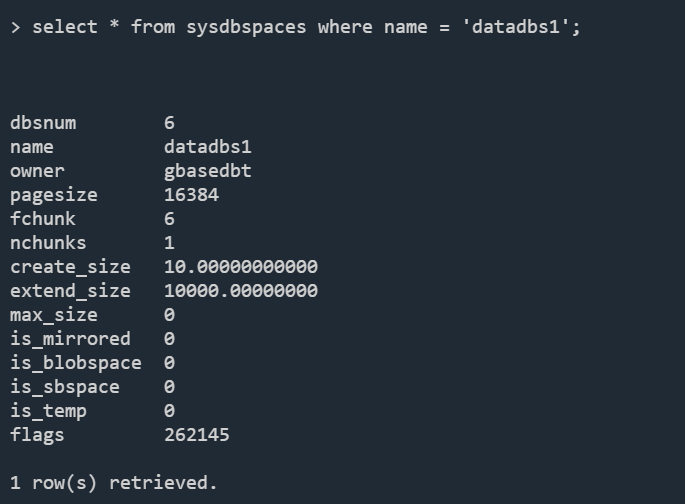
Task: Click the dbsnum value 6
Action: [x=170, y=123]
